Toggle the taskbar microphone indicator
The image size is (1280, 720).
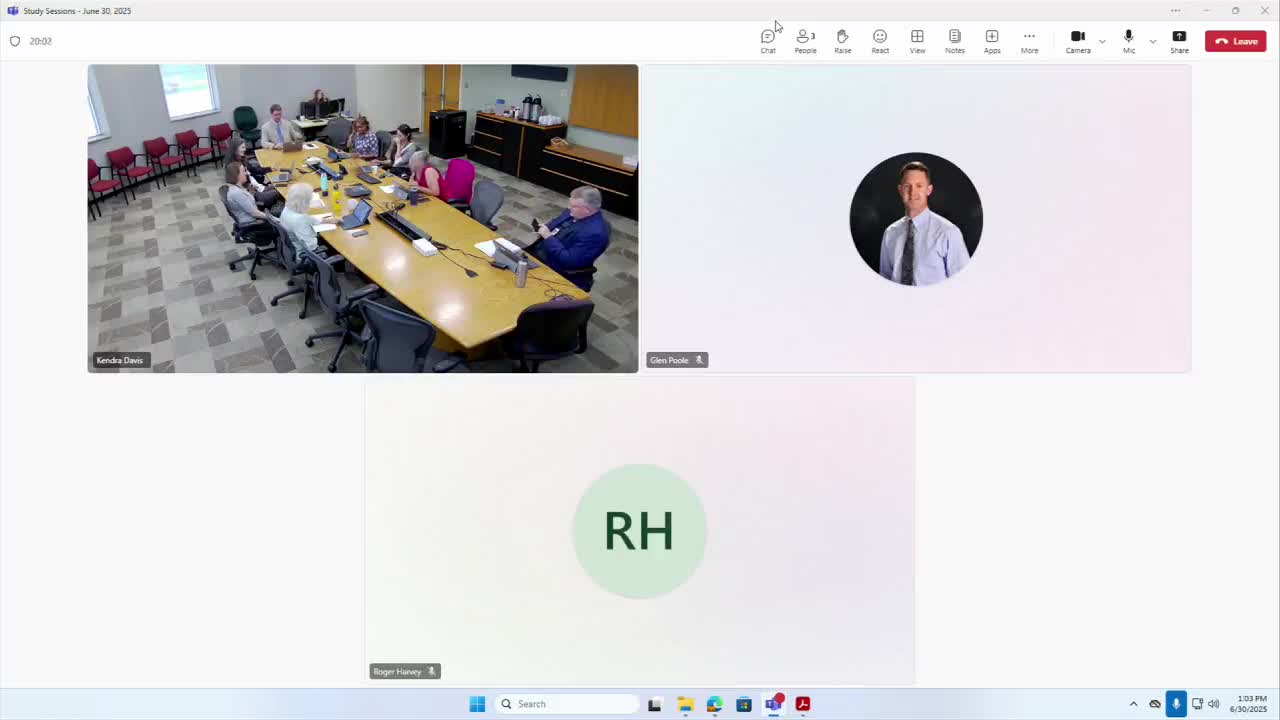(x=1176, y=704)
